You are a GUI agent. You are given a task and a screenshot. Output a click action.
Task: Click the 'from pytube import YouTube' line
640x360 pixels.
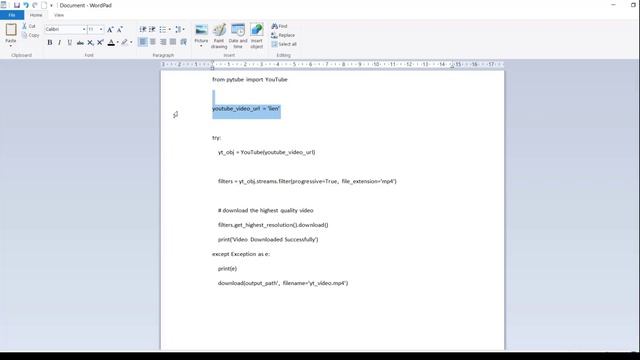click(250, 80)
